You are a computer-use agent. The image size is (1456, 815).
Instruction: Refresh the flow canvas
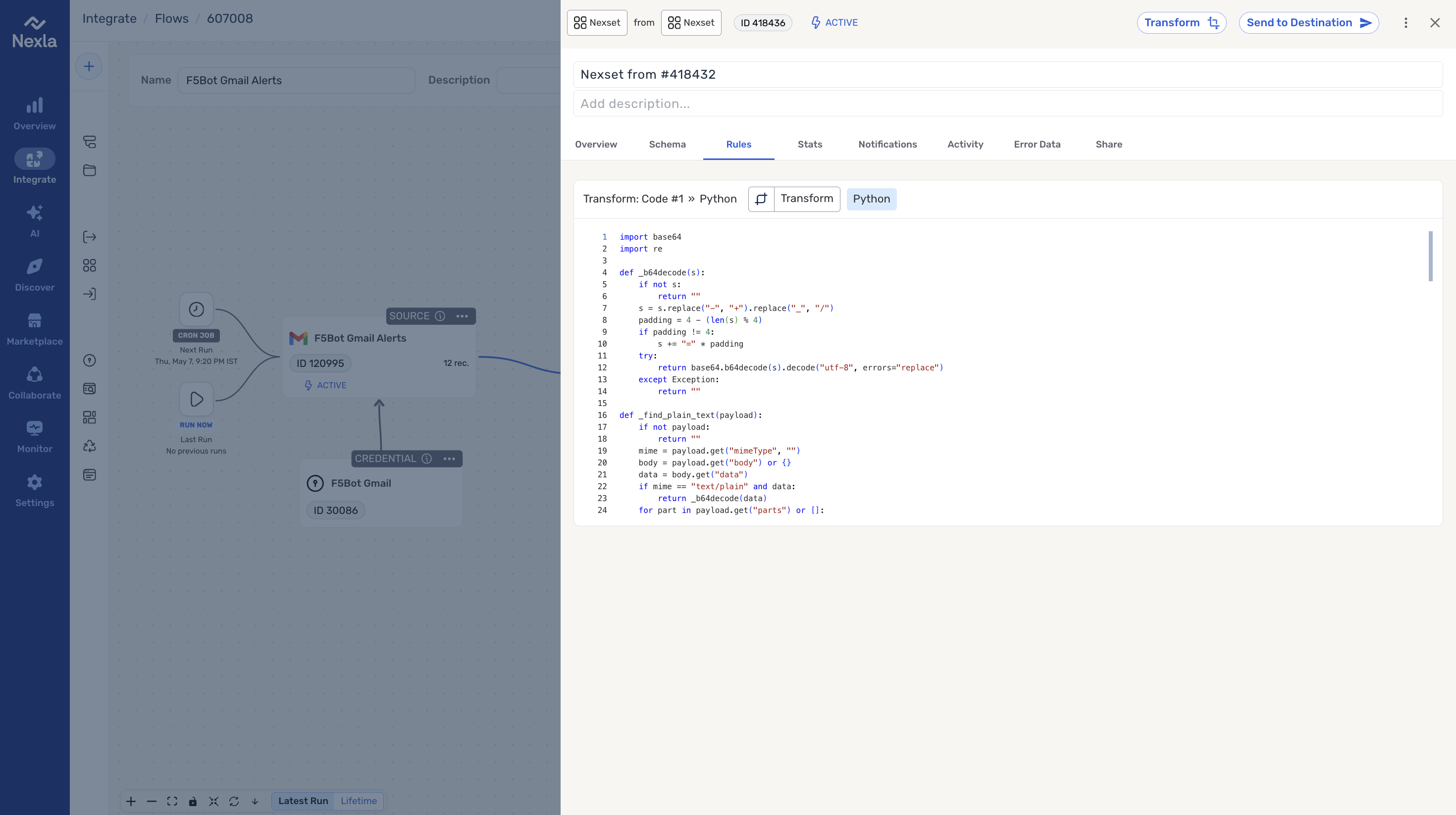click(x=234, y=801)
